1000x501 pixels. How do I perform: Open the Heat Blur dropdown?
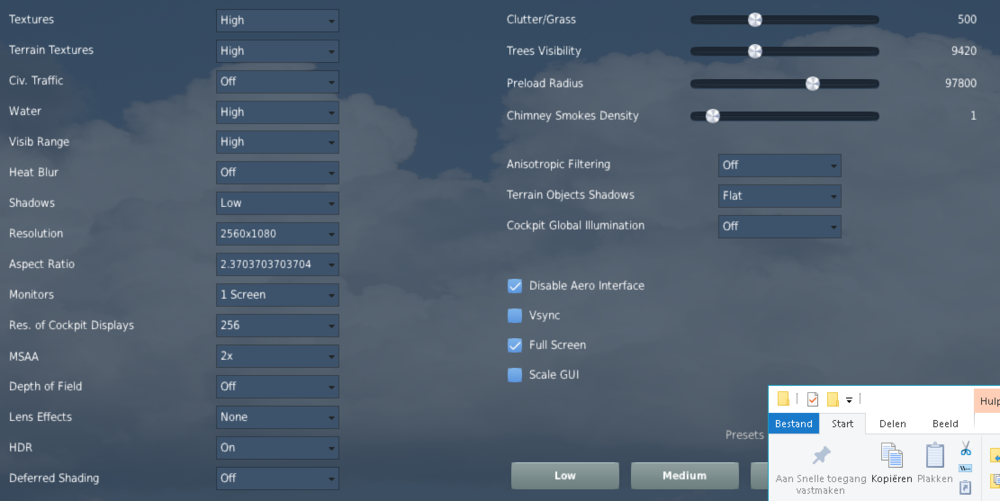[277, 173]
